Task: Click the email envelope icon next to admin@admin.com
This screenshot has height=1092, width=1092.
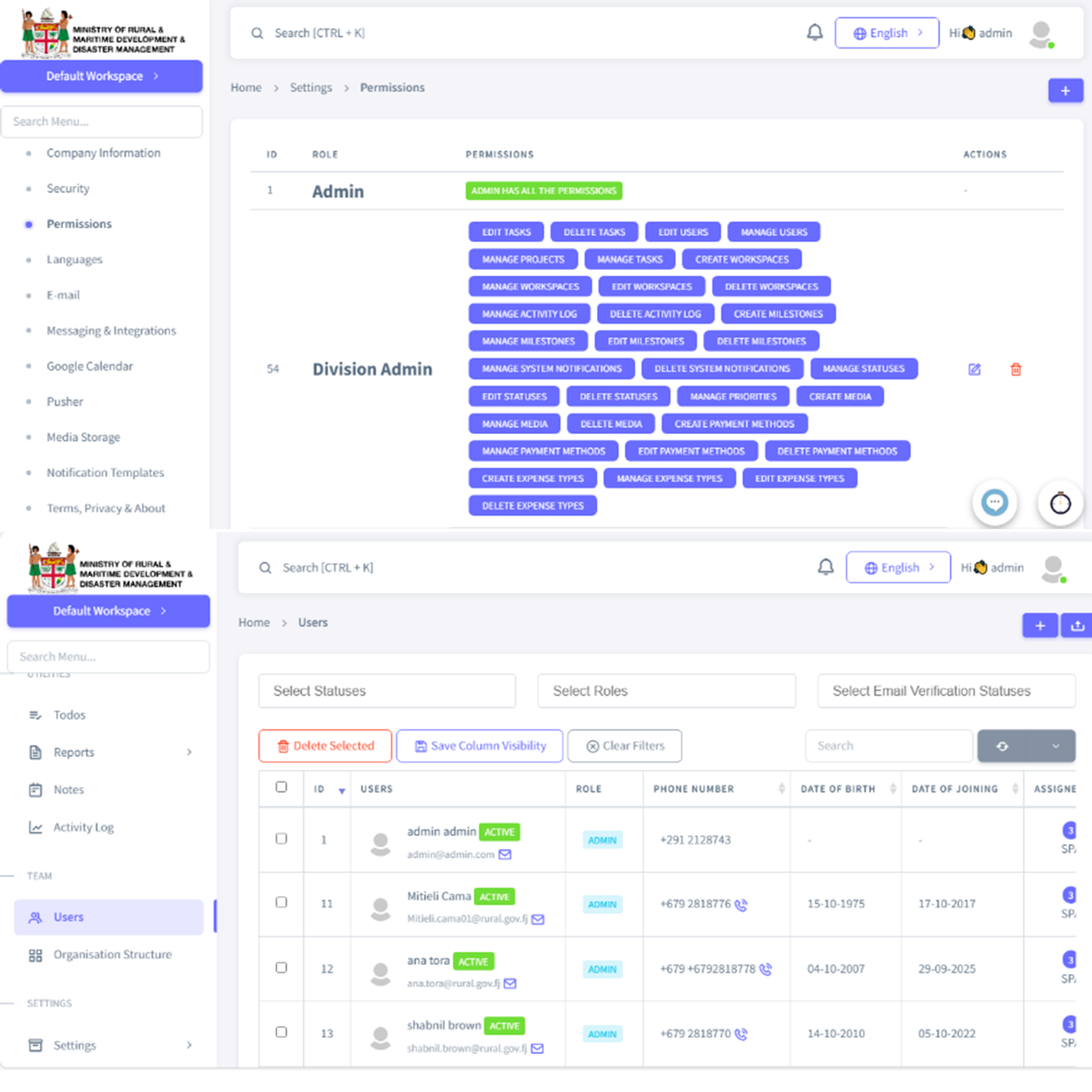Action: click(505, 854)
